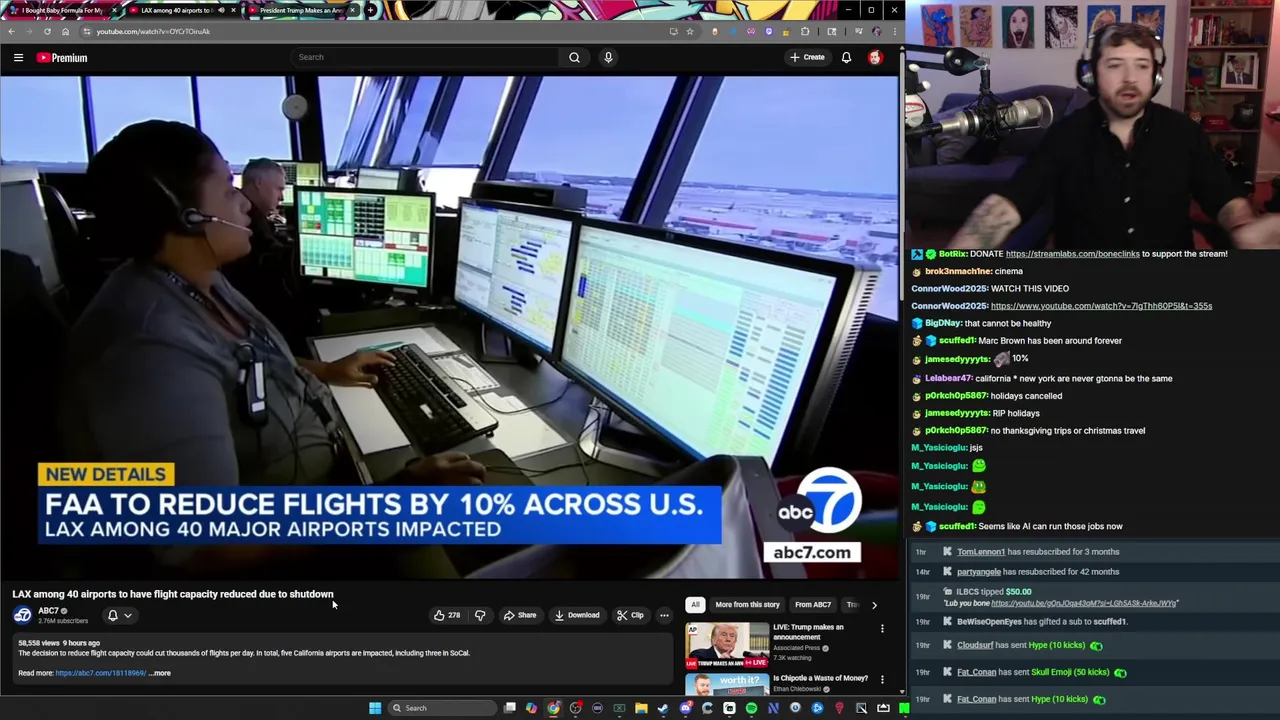1280x720 pixels.
Task: Open the YouTube account avatar menu
Action: (876, 57)
